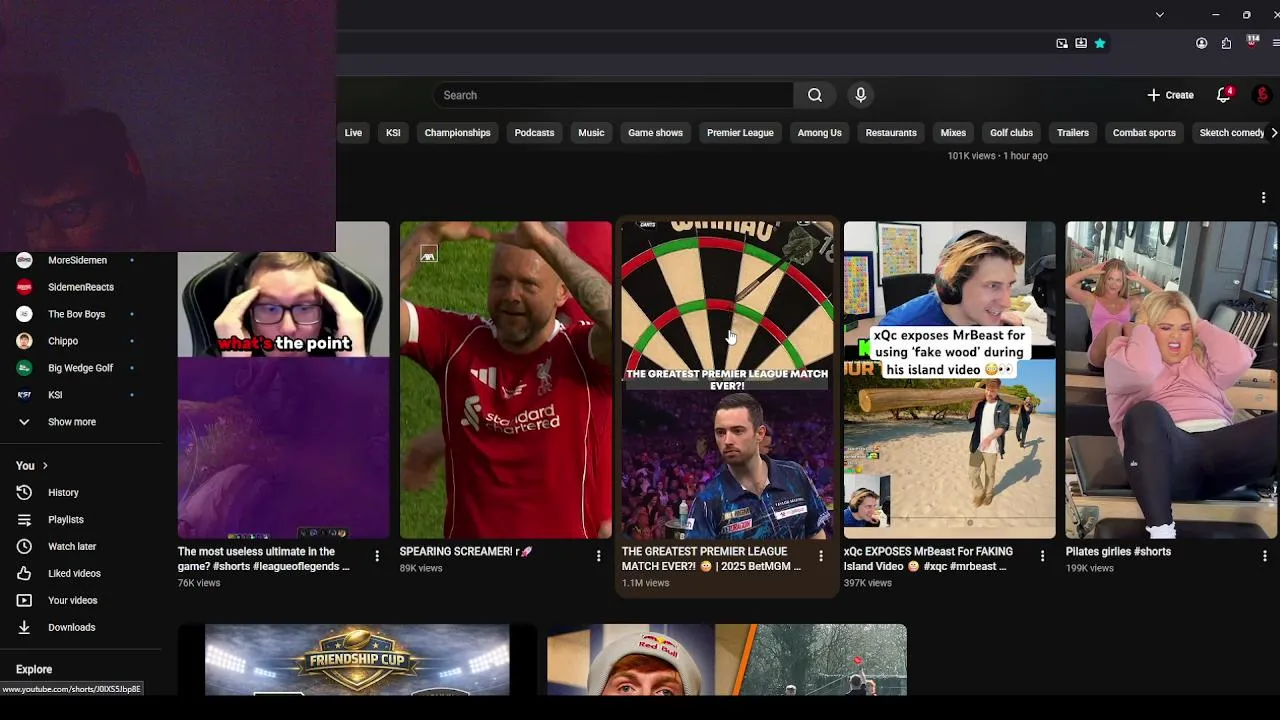Play the Greatest Premier League match darts short
Image resolution: width=1280 pixels, height=720 pixels.
click(727, 380)
